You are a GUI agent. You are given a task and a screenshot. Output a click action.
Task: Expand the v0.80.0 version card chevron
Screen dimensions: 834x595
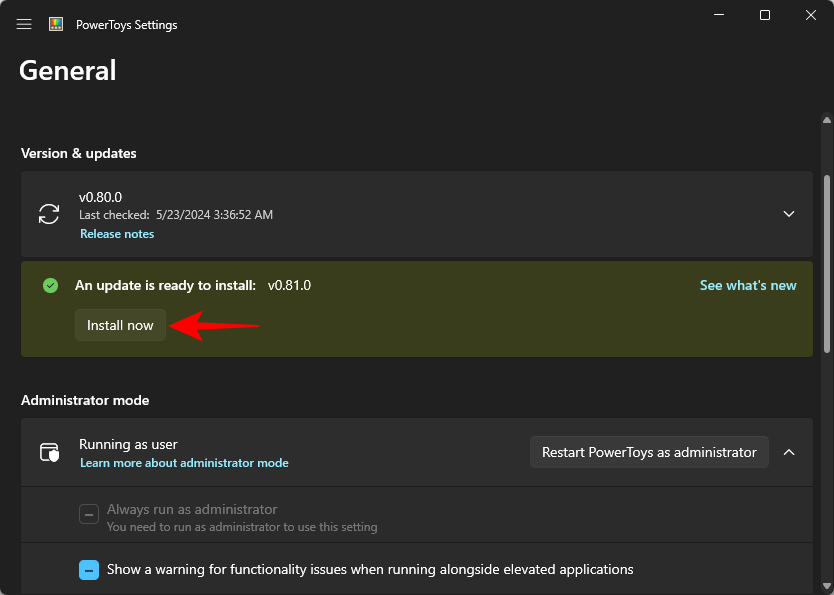[x=789, y=214]
